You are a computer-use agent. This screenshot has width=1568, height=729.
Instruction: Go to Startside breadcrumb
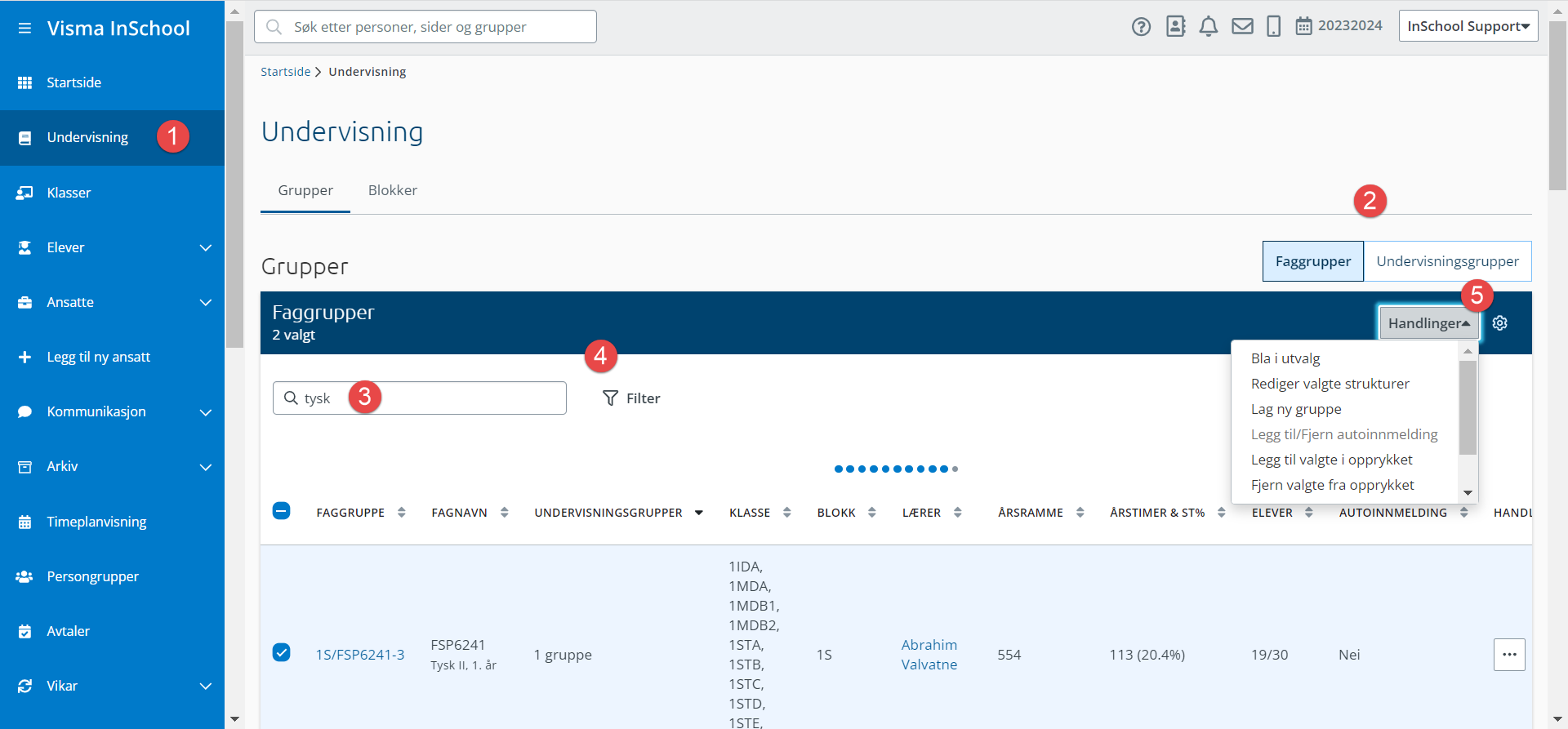pos(285,72)
